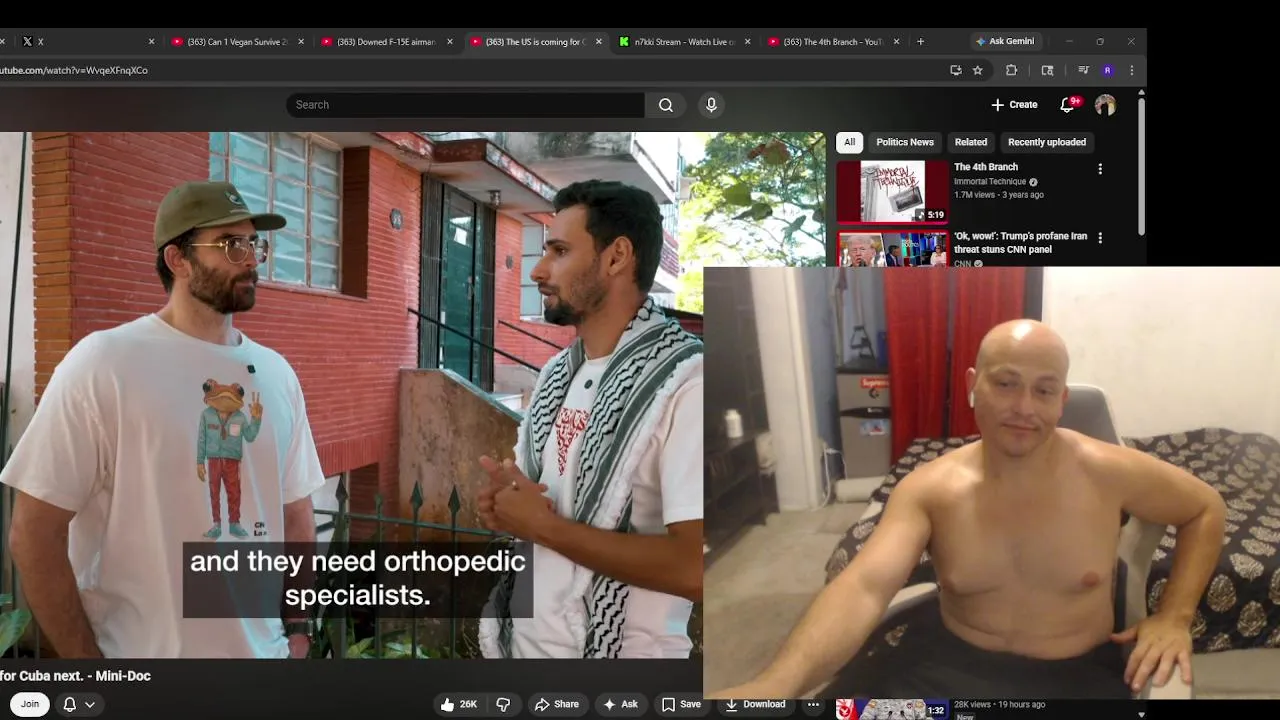Open 'Trump's profane Iran threat' title link
Image resolution: width=1280 pixels, height=720 pixels.
1020,243
